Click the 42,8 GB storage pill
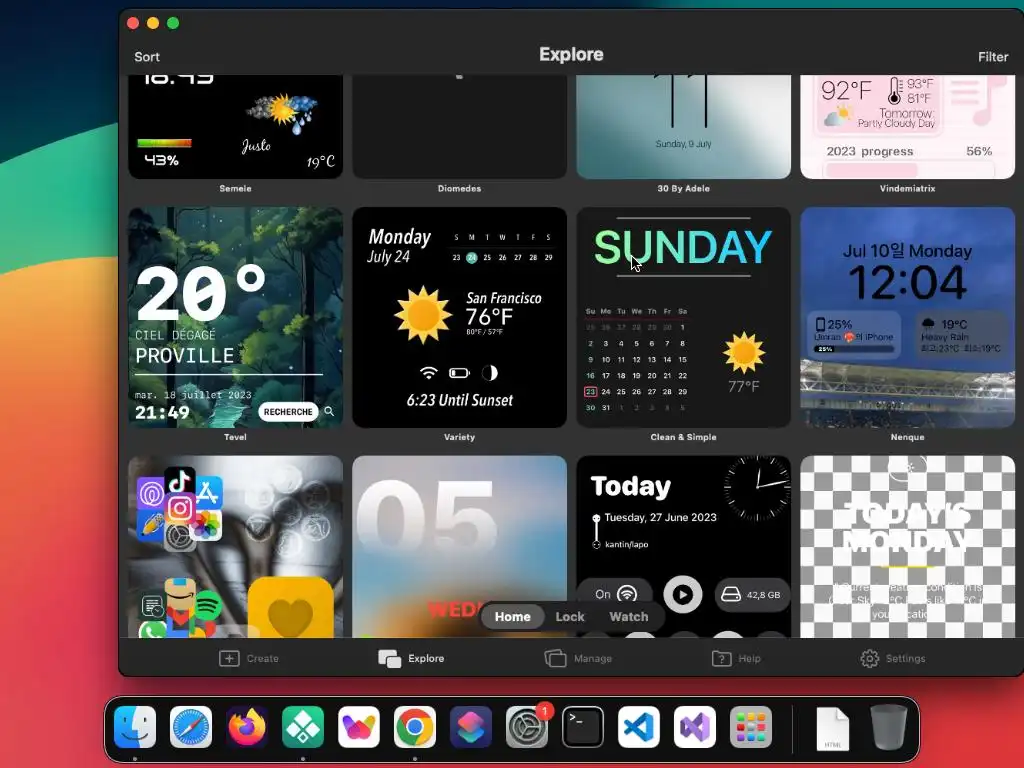1024x768 pixels. point(752,595)
